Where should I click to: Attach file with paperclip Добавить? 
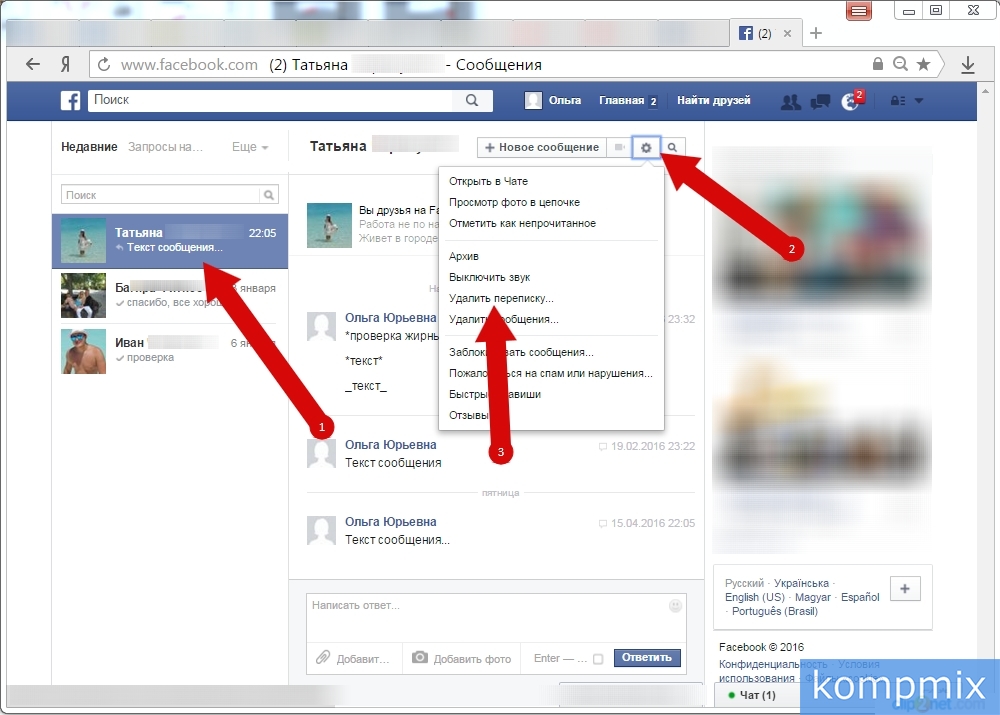coord(352,658)
